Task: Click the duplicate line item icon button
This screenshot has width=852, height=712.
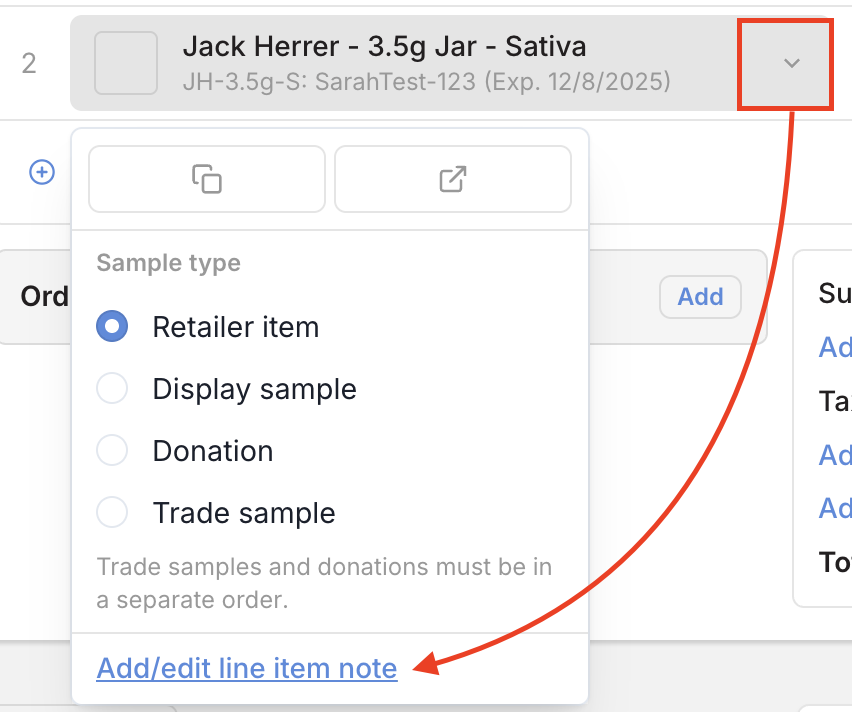Action: [207, 179]
